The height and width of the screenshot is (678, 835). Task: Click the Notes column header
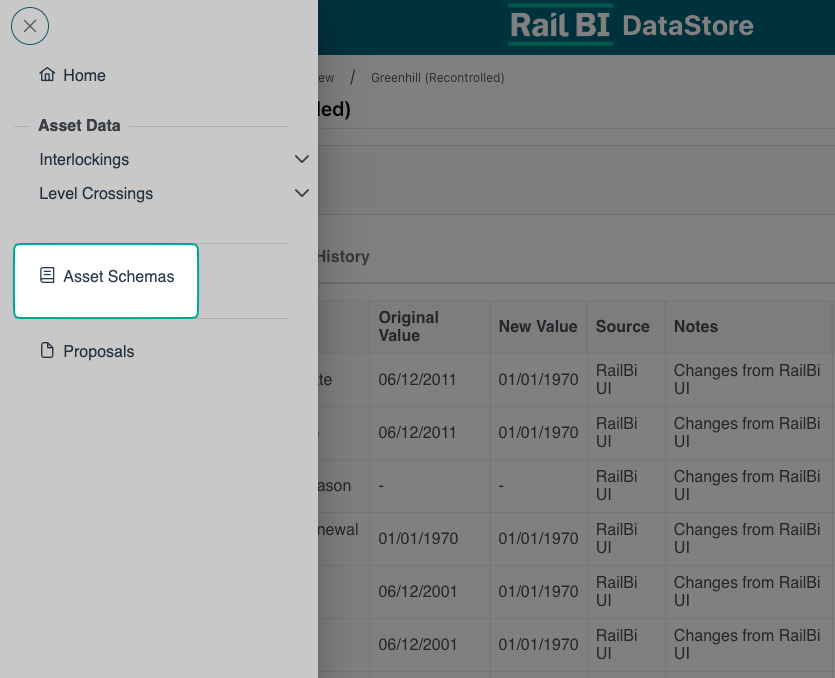click(x=695, y=326)
